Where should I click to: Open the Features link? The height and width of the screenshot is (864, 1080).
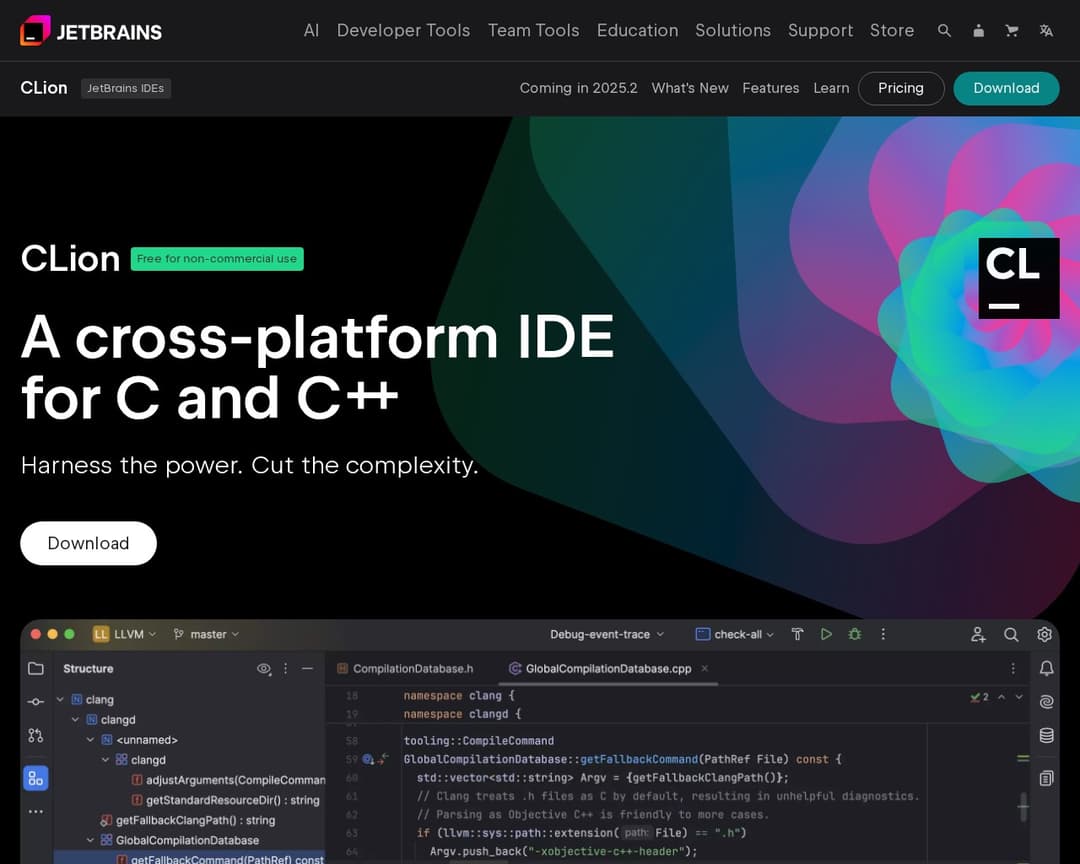click(x=771, y=88)
